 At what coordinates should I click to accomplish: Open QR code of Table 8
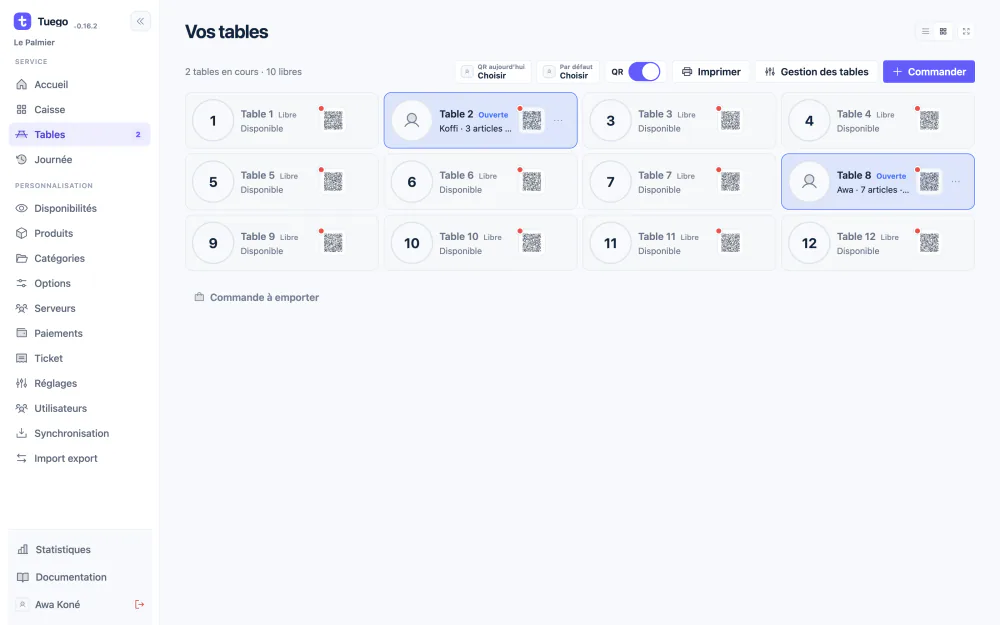929,182
